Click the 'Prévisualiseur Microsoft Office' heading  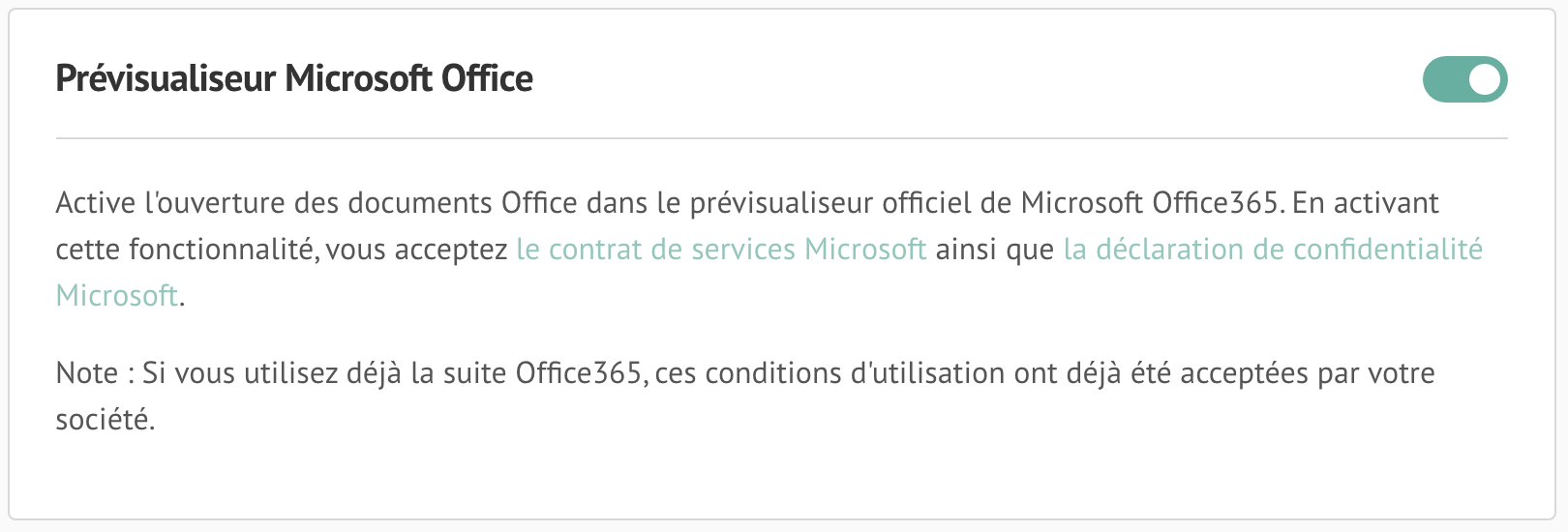click(294, 78)
